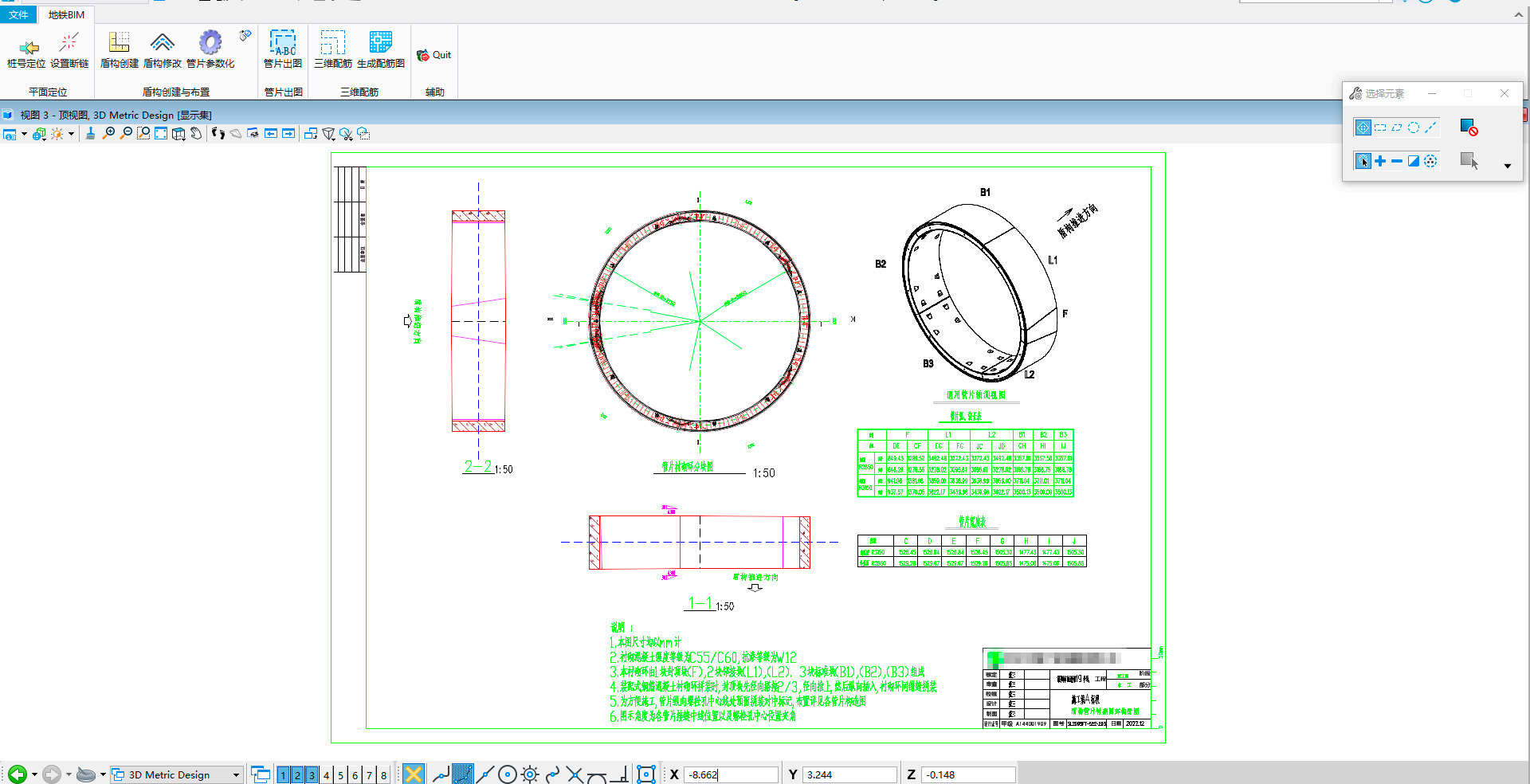The height and width of the screenshot is (784, 1530).
Task: Click the Quit button
Action: [434, 55]
